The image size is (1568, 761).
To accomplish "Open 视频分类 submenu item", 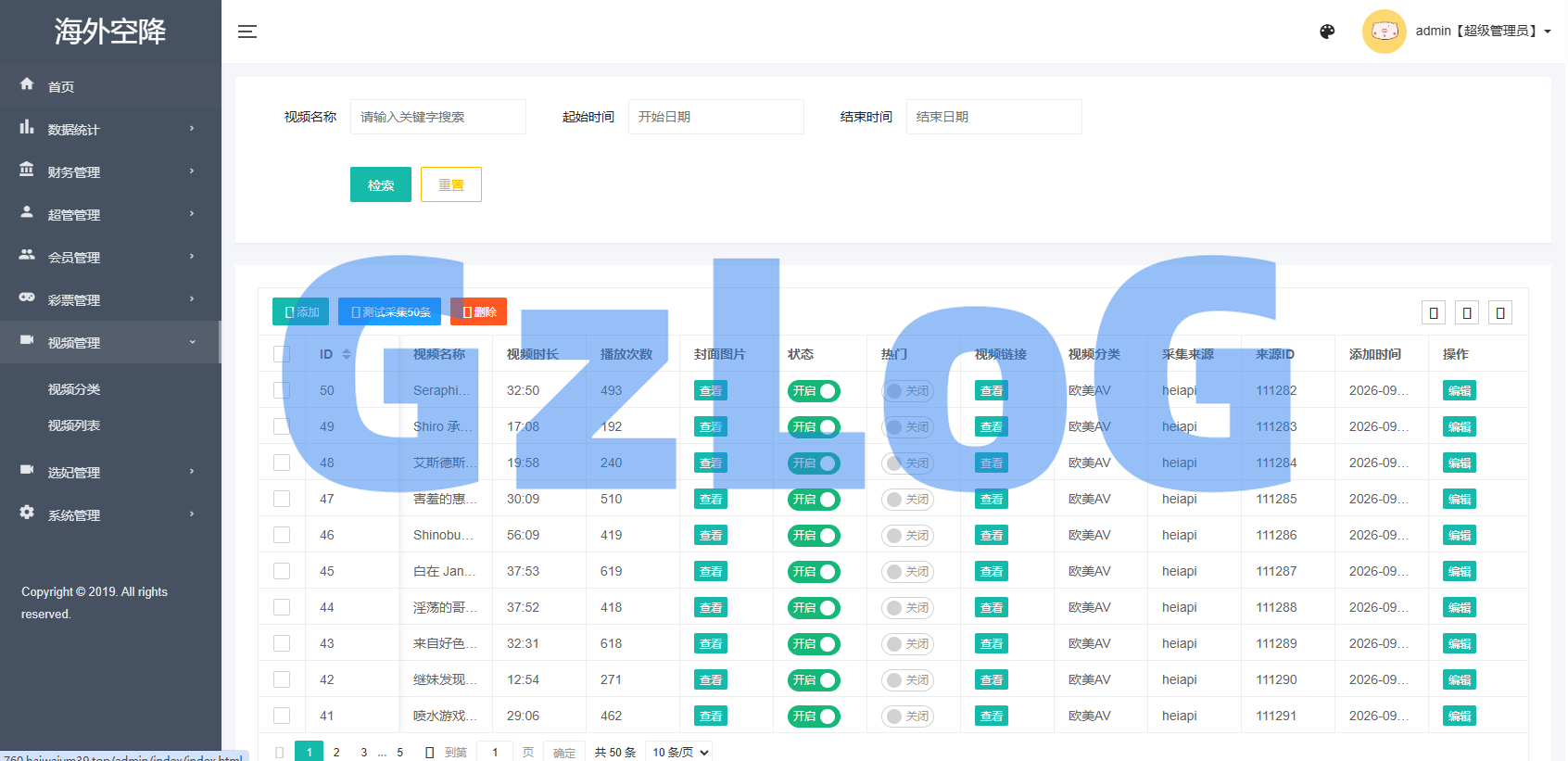I will (74, 389).
